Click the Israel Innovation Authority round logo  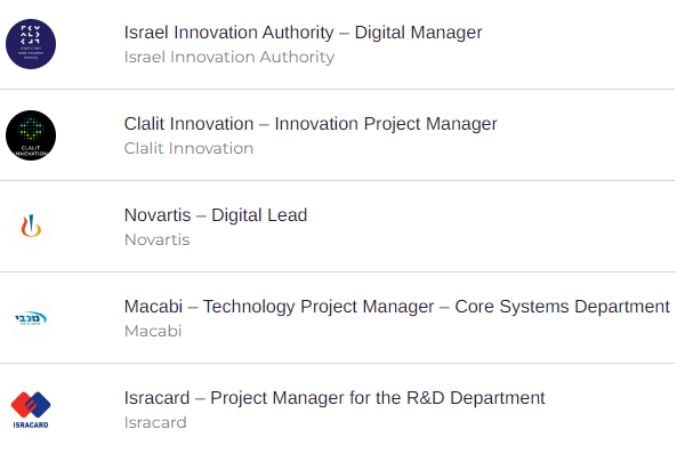click(31, 44)
